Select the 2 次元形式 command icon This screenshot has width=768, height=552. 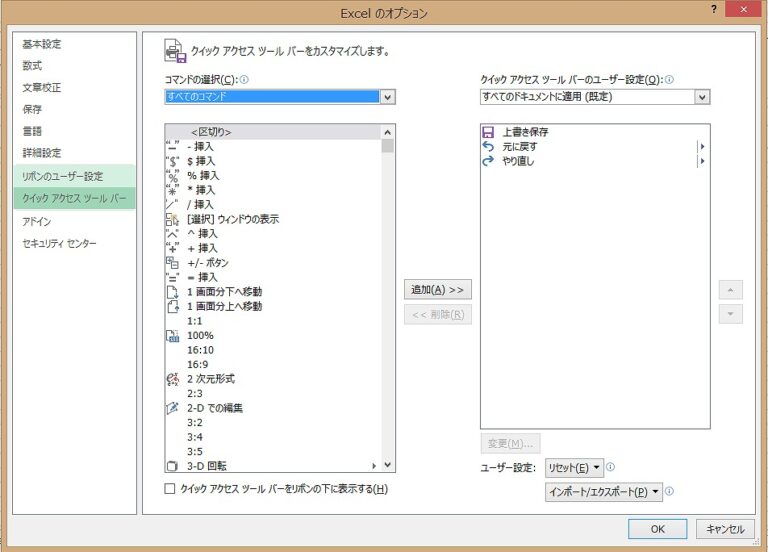click(x=172, y=379)
